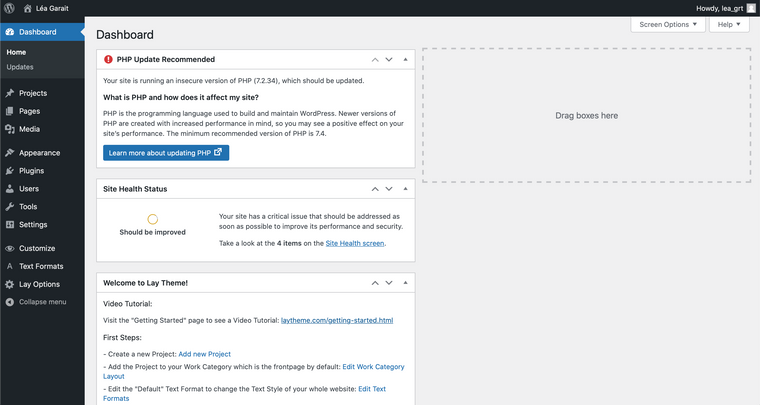Click the WordPress logo icon
760x405 pixels.
[x=9, y=8]
